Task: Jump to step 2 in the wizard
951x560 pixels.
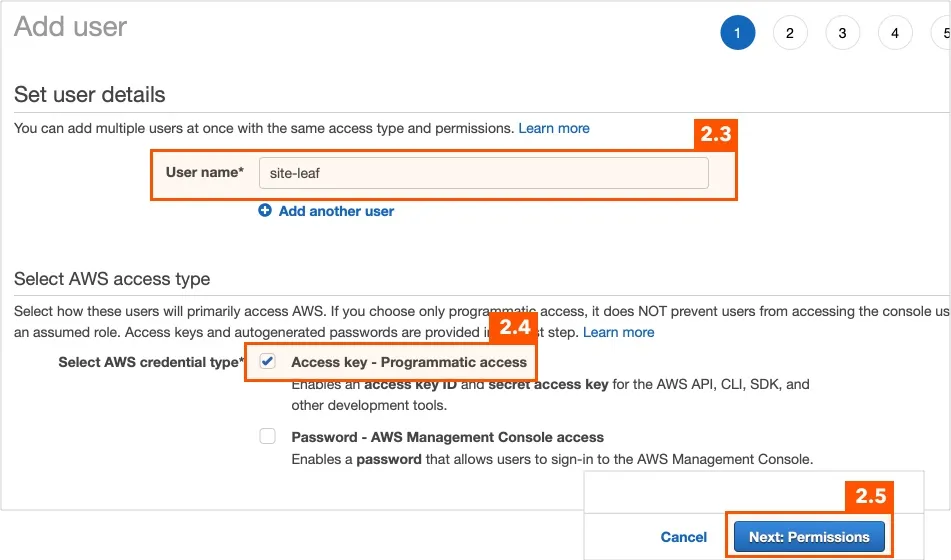Action: 790,33
